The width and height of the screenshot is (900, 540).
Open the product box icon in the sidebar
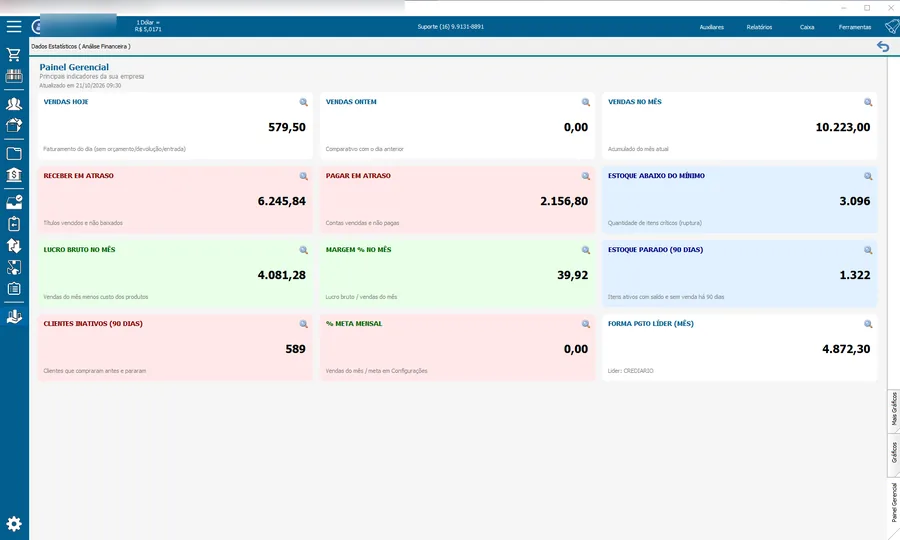tap(14, 125)
